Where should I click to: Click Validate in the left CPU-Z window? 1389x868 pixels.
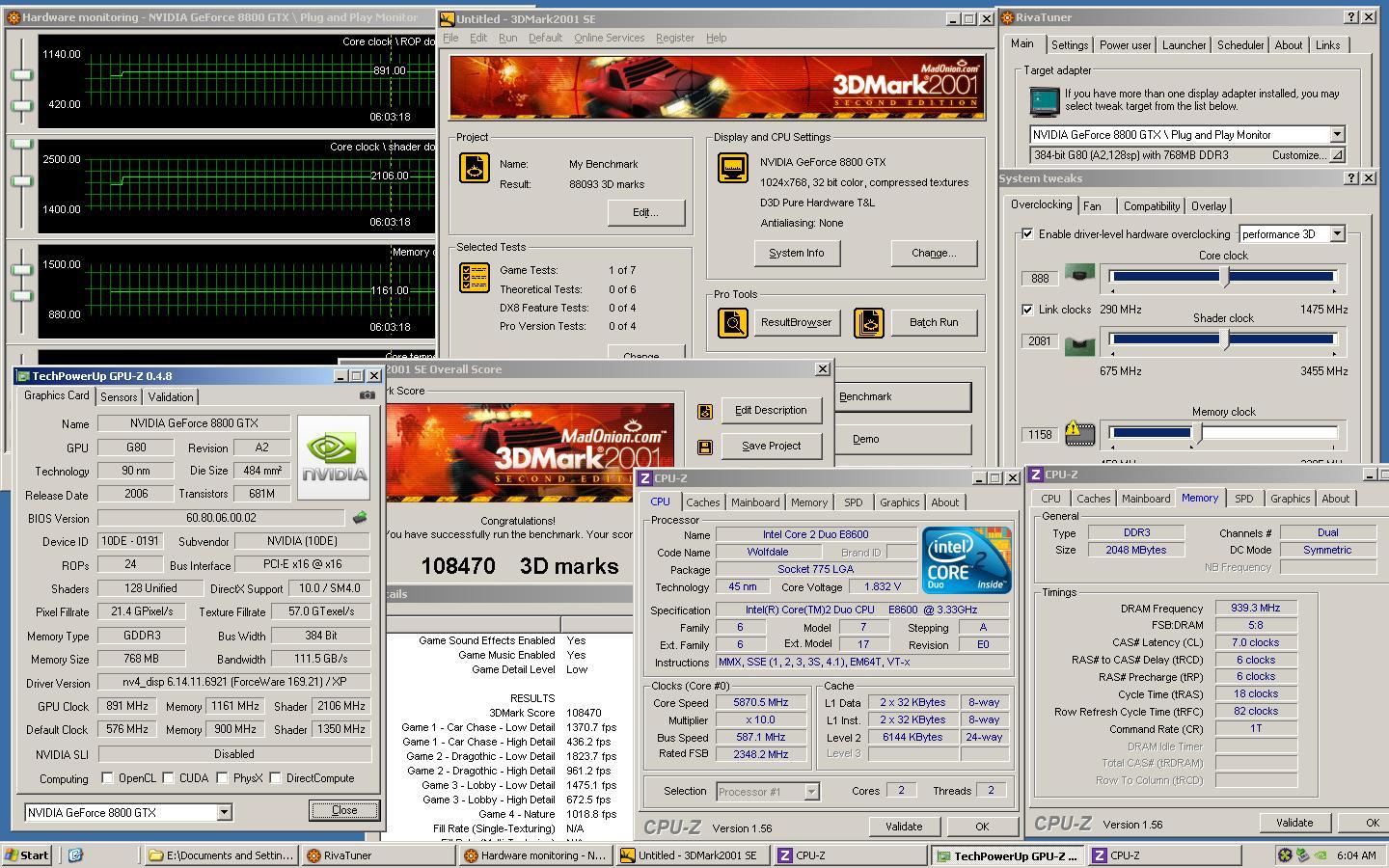(904, 827)
